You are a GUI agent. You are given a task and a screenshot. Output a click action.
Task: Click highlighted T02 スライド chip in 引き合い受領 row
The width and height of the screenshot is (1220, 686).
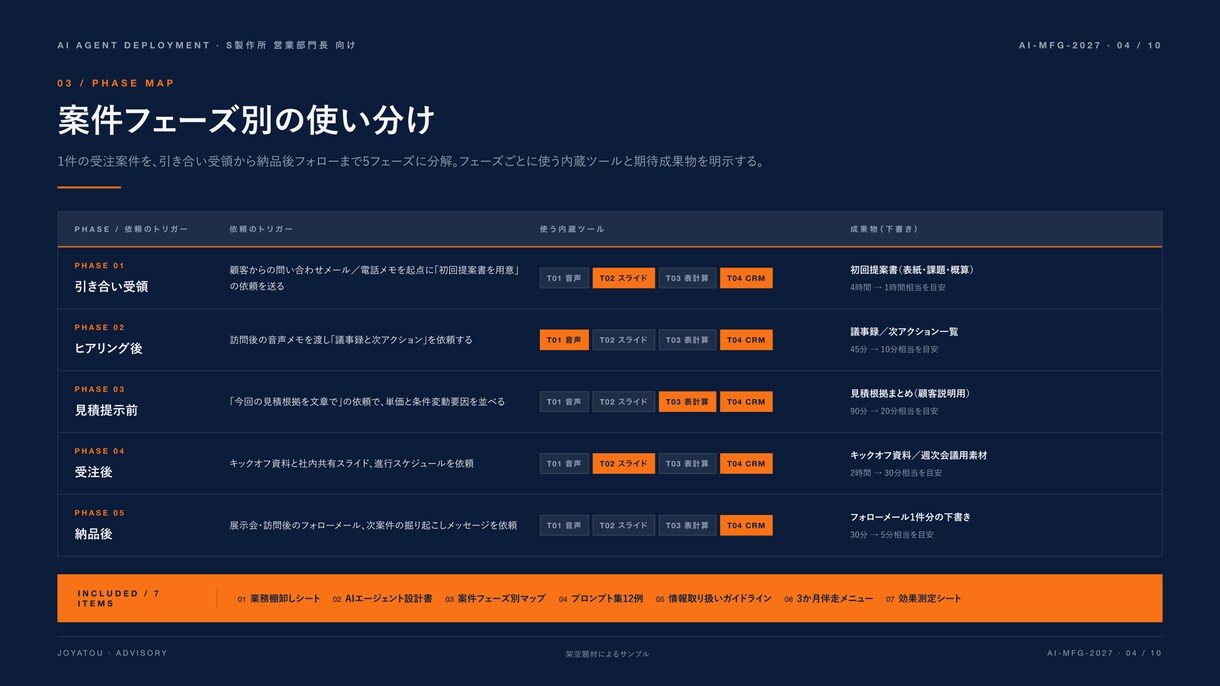click(x=624, y=278)
